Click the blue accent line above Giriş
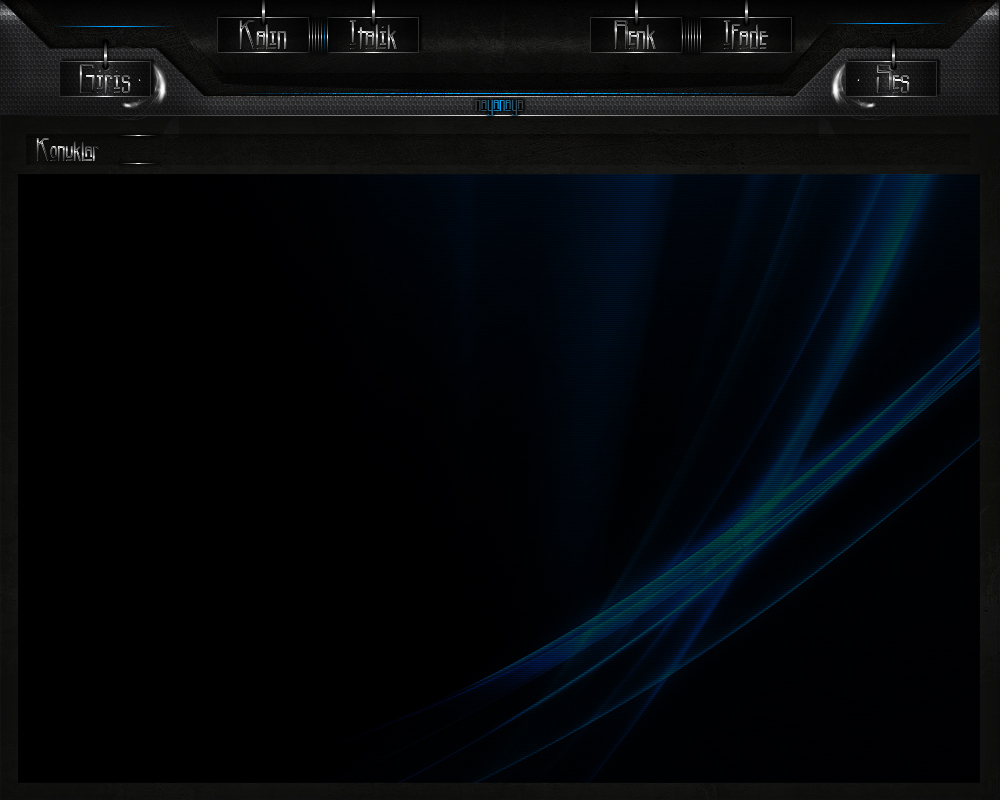Image resolution: width=1000 pixels, height=800 pixels. [x=115, y=27]
